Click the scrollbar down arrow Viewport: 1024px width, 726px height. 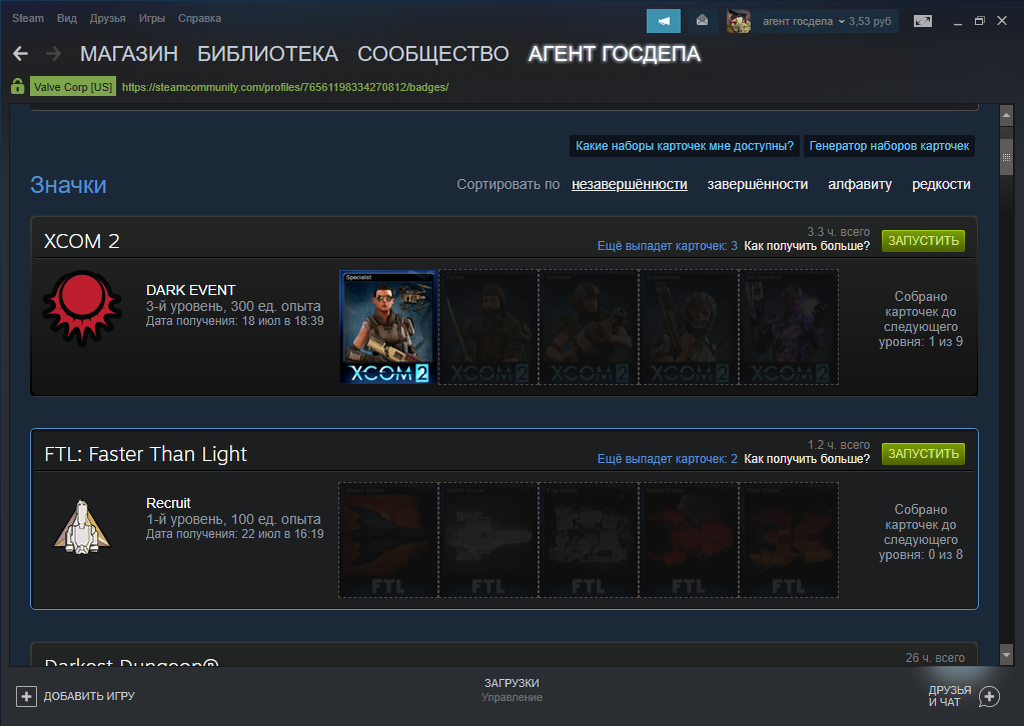point(1006,654)
